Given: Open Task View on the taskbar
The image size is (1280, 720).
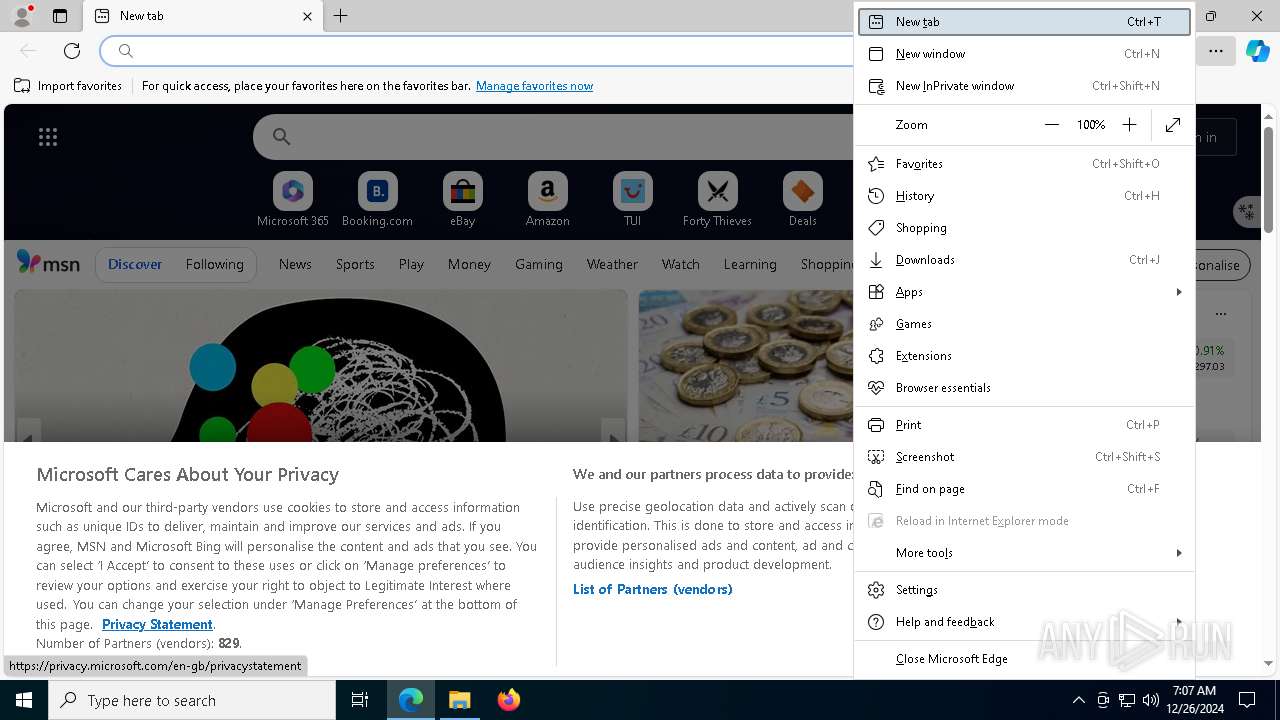Looking at the screenshot, I should click(360, 700).
